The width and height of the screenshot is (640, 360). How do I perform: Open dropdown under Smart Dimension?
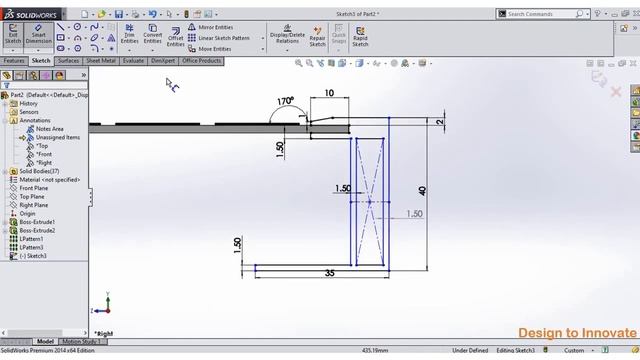coord(38,51)
